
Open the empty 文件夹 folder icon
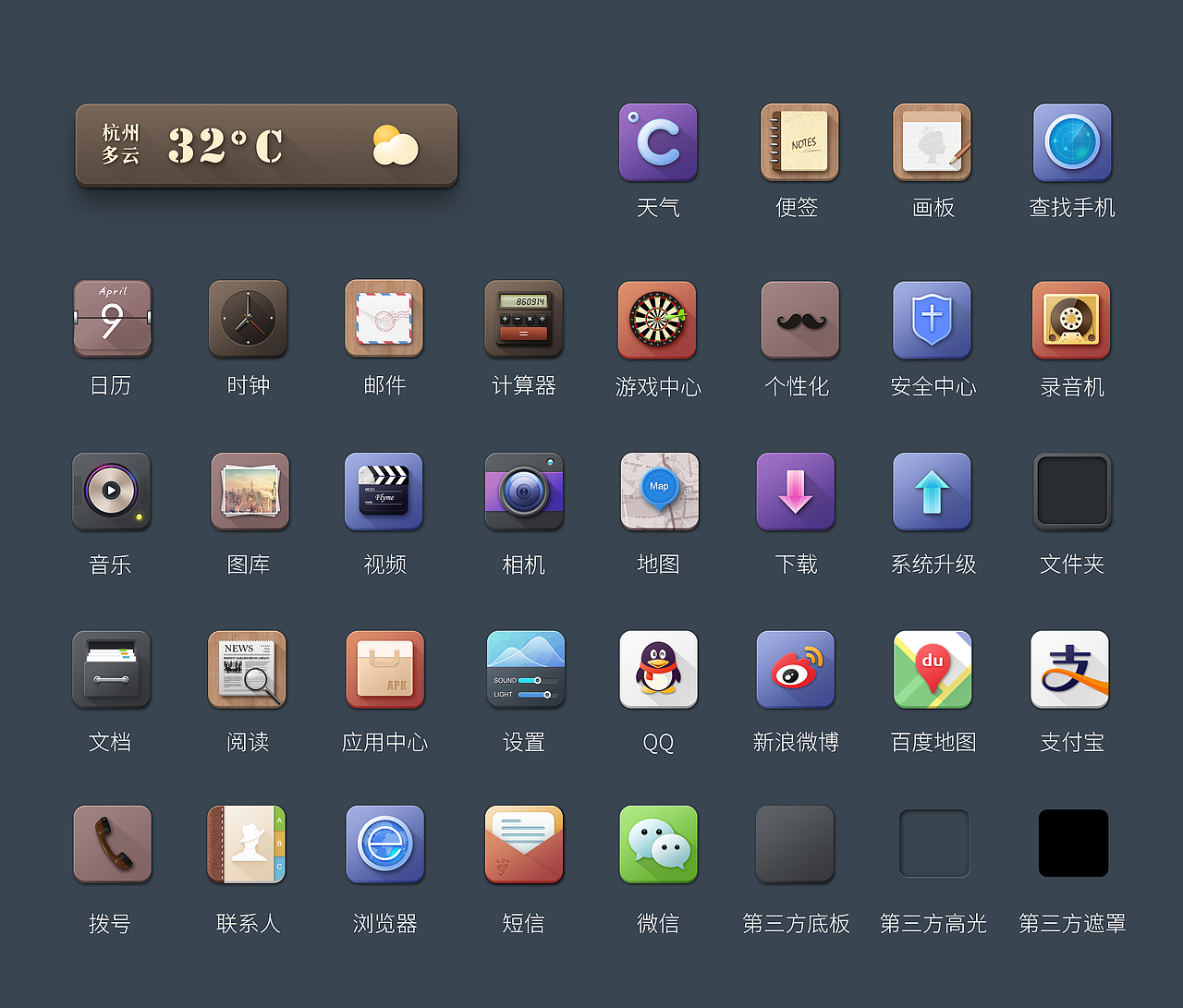coord(1072,492)
